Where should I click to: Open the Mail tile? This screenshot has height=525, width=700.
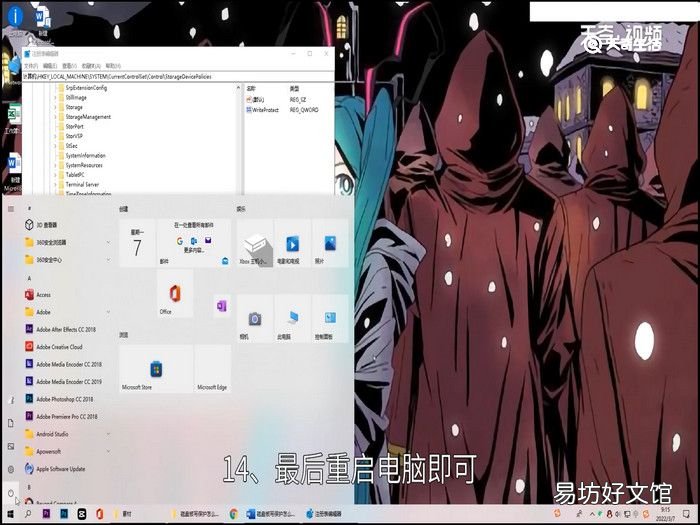click(194, 243)
